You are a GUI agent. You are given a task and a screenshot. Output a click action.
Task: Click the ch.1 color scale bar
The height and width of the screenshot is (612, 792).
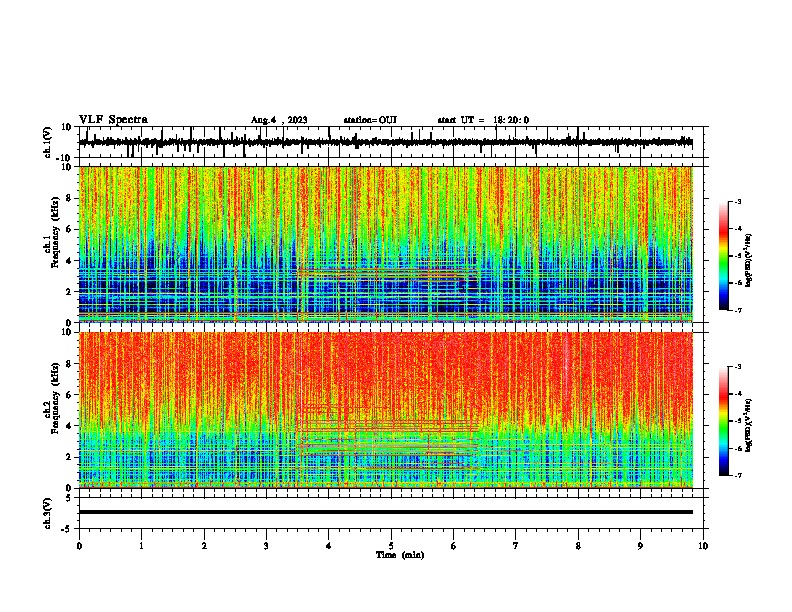(x=724, y=256)
